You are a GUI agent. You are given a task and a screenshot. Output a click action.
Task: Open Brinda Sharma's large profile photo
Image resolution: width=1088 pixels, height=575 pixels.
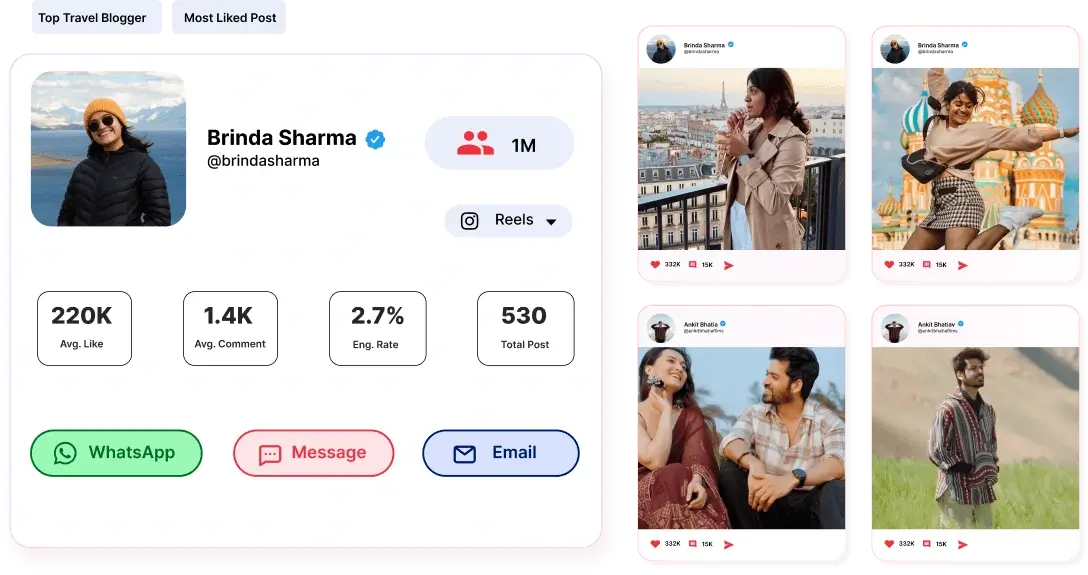pos(108,148)
